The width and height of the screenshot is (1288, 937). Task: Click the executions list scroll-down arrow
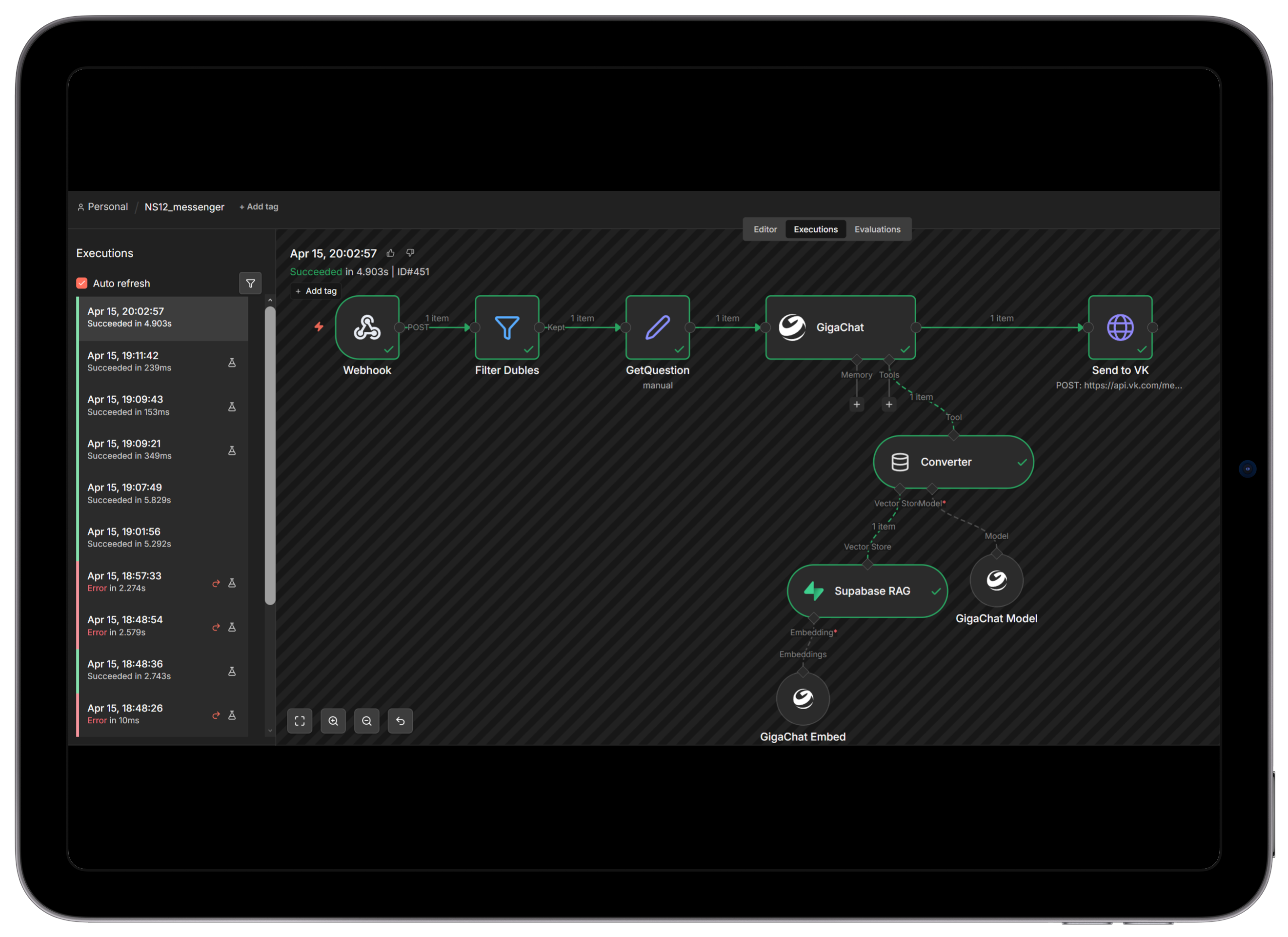[x=270, y=732]
